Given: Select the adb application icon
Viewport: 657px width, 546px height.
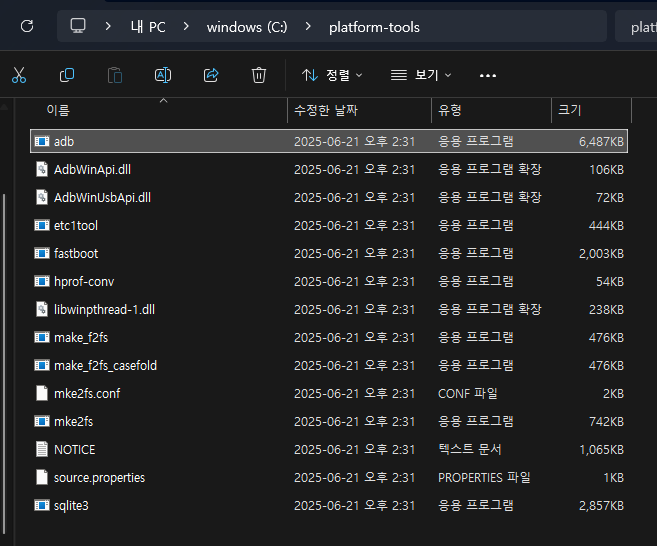Looking at the screenshot, I should (42, 142).
